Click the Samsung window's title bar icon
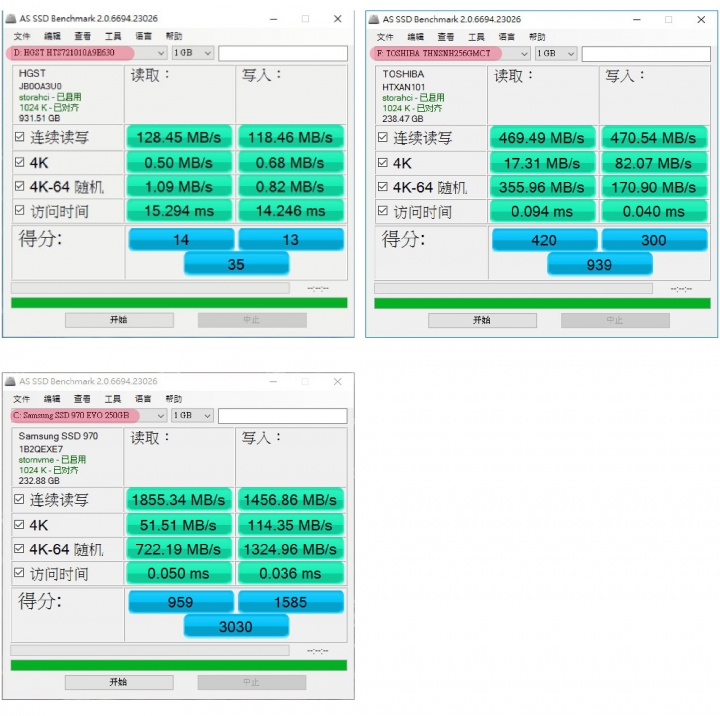This screenshot has height=716, width=720. click(x=11, y=381)
